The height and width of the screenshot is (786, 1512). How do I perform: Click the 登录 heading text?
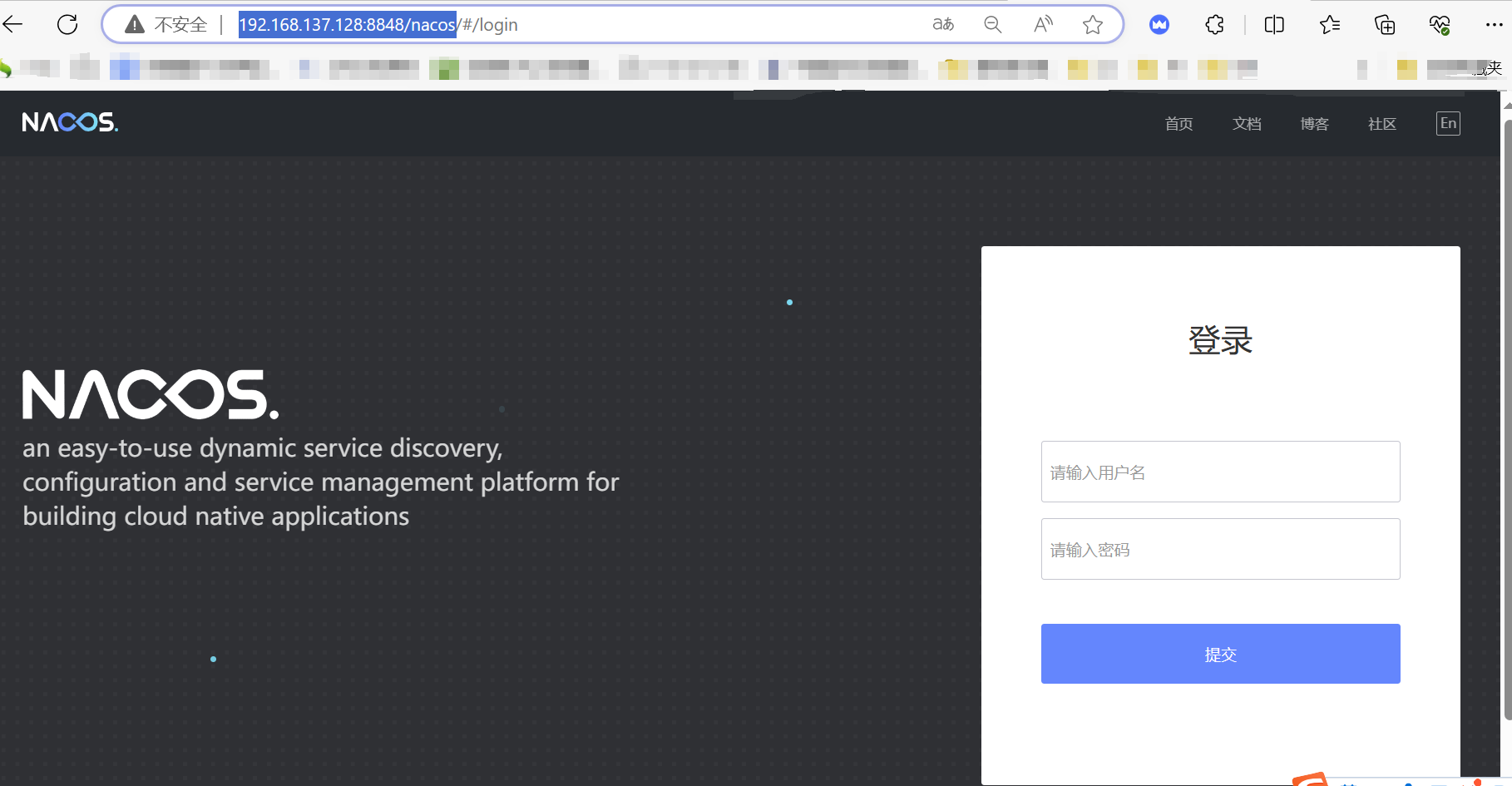(1220, 340)
